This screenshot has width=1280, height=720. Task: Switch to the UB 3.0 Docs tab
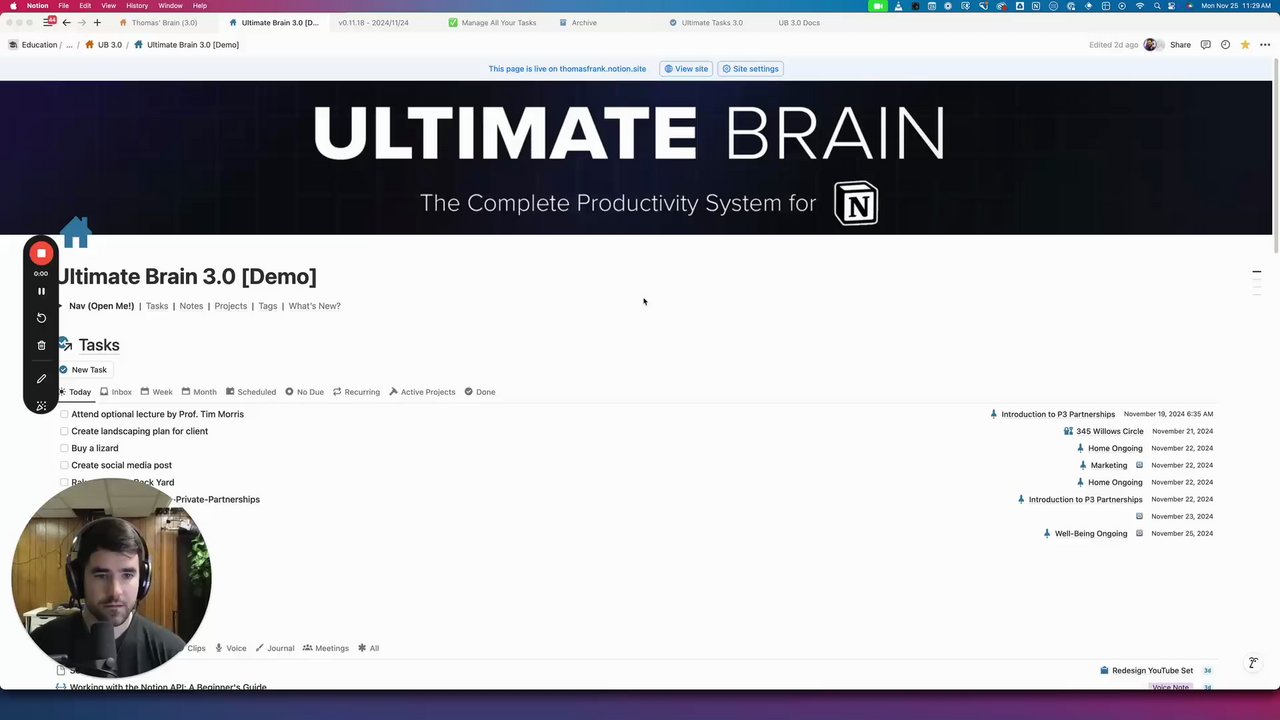pos(798,22)
